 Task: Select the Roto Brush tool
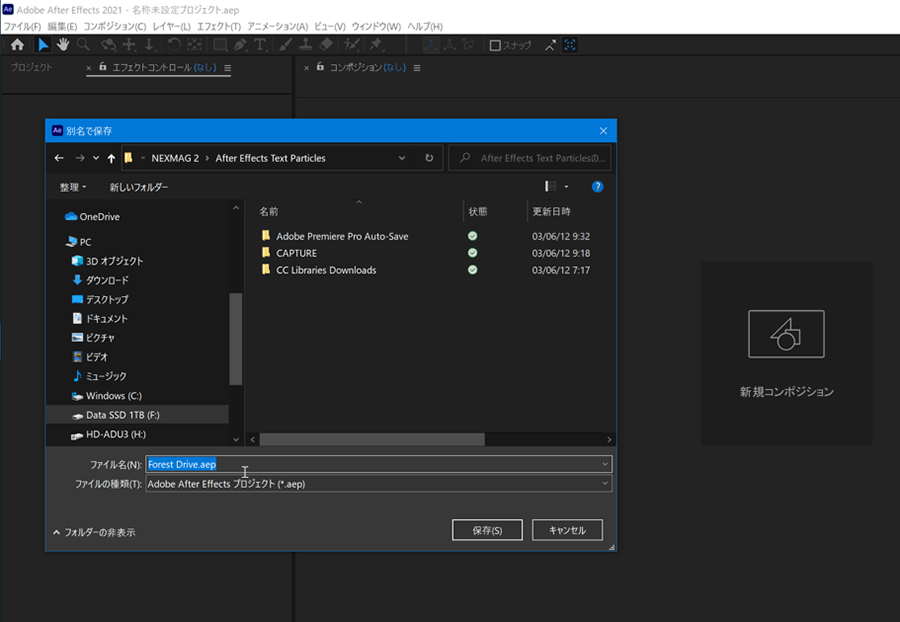351,45
